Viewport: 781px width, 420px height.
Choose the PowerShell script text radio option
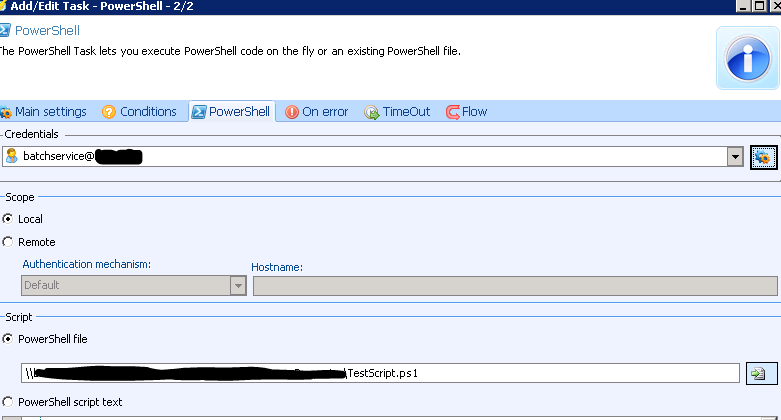[7, 402]
